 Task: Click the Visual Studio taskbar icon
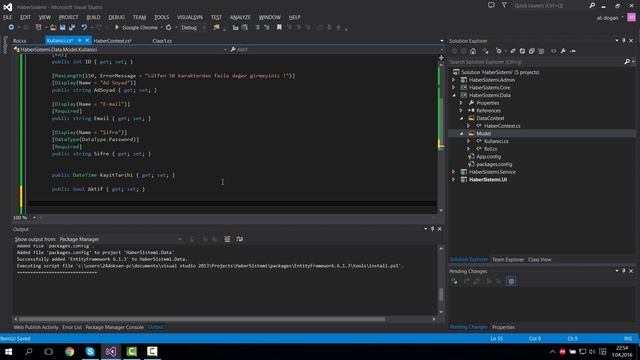pyautogui.click(x=111, y=351)
